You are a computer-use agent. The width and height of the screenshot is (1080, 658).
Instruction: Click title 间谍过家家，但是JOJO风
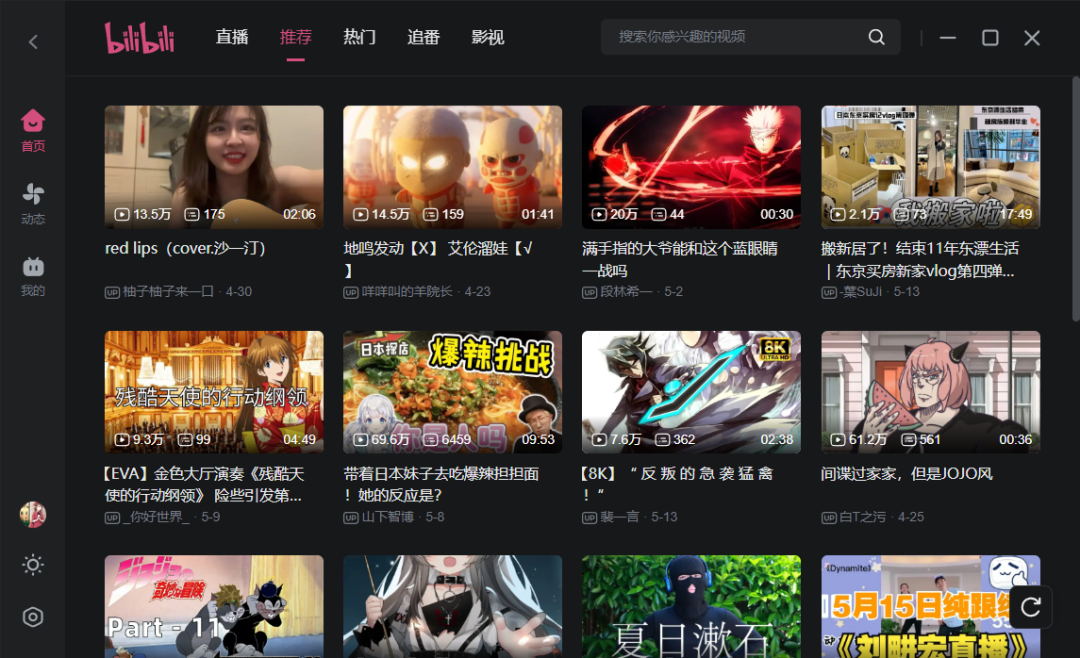pos(907,473)
